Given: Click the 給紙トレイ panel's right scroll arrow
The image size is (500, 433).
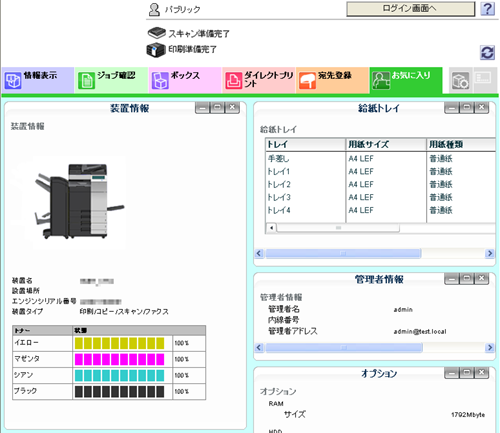Looking at the screenshot, I should (x=490, y=253).
